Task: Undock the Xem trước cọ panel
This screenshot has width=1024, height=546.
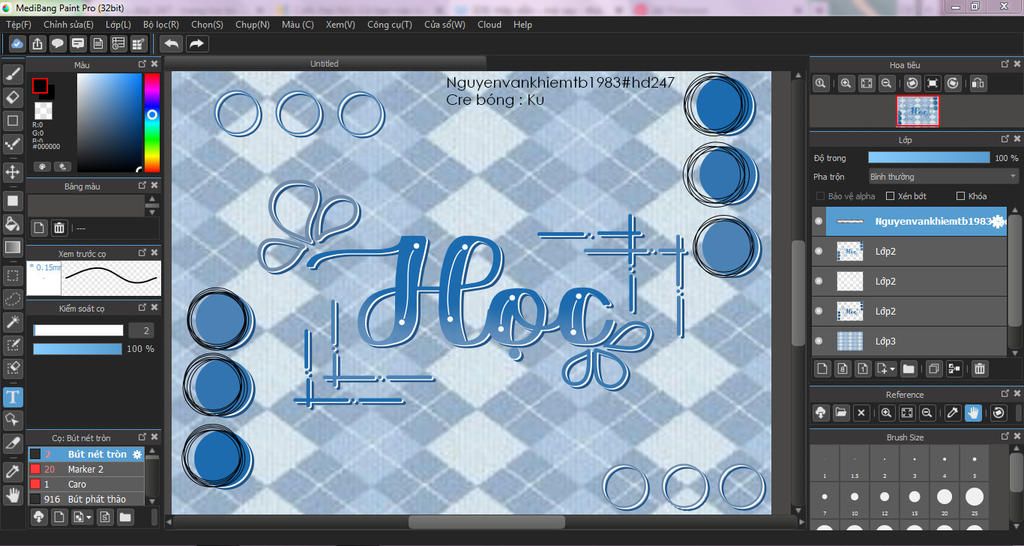Action: [142, 252]
